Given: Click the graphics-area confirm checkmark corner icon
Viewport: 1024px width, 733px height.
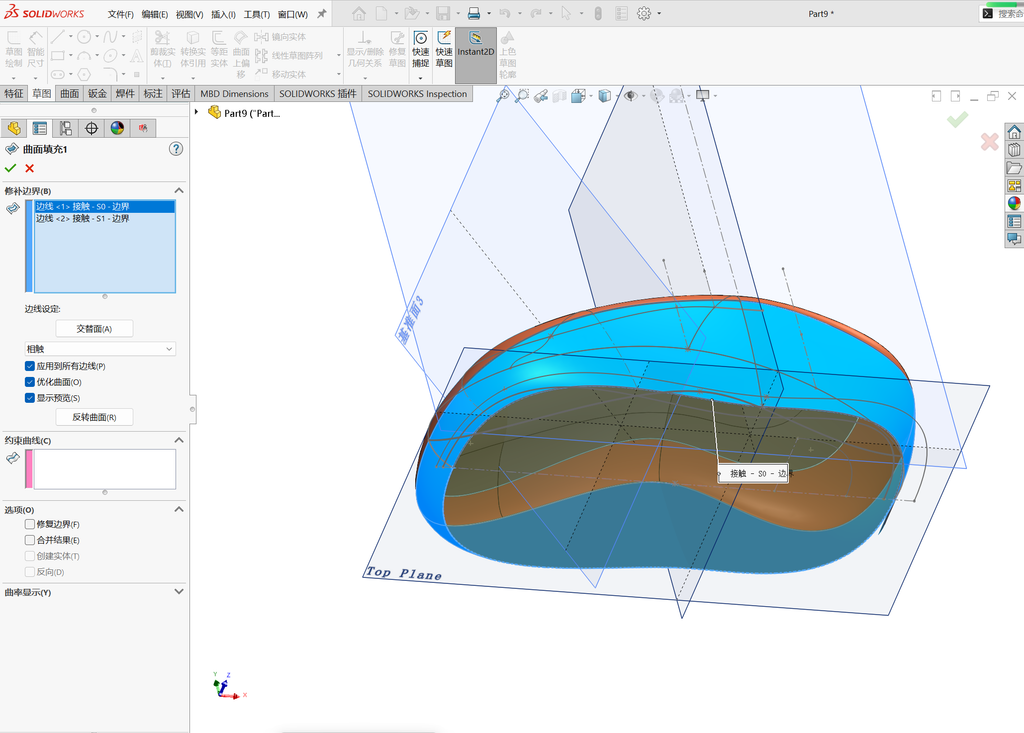Looking at the screenshot, I should 957,119.
